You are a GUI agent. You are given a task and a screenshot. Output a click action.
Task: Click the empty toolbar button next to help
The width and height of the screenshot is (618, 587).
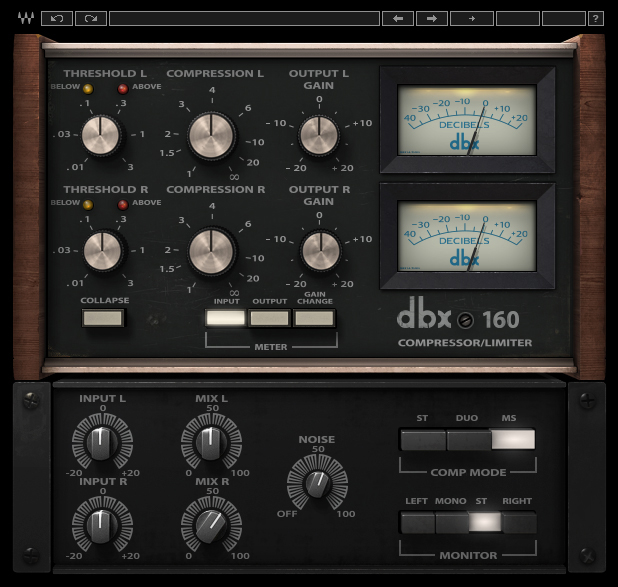[564, 19]
